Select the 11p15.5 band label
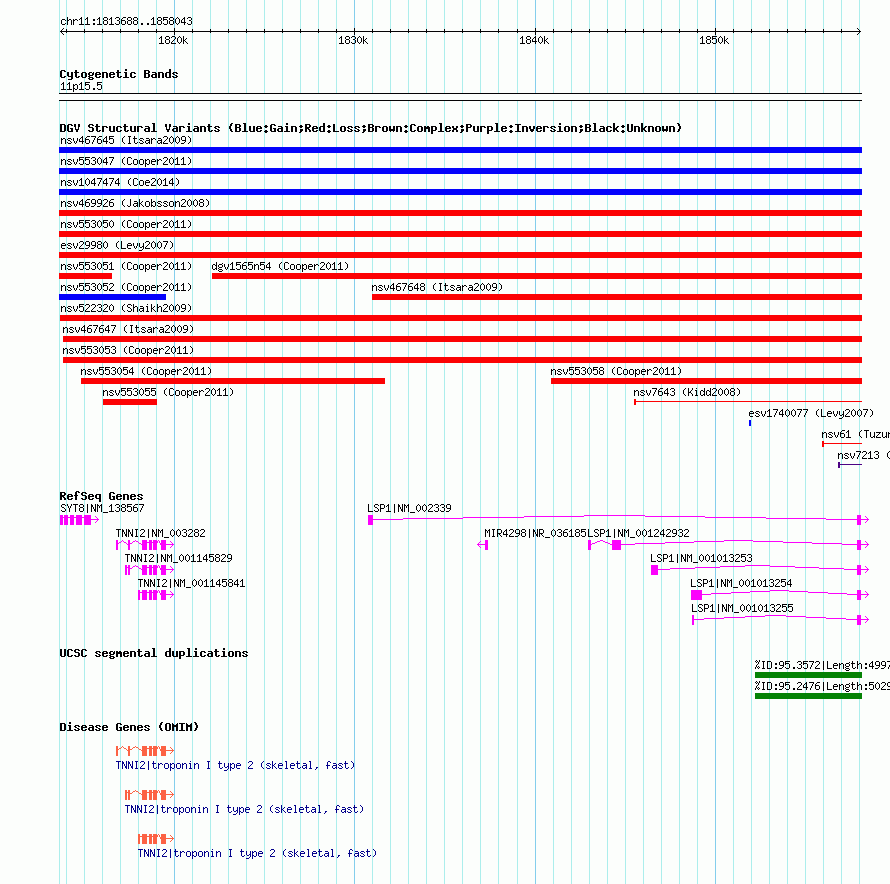This screenshot has height=884, width=890. click(x=81, y=86)
